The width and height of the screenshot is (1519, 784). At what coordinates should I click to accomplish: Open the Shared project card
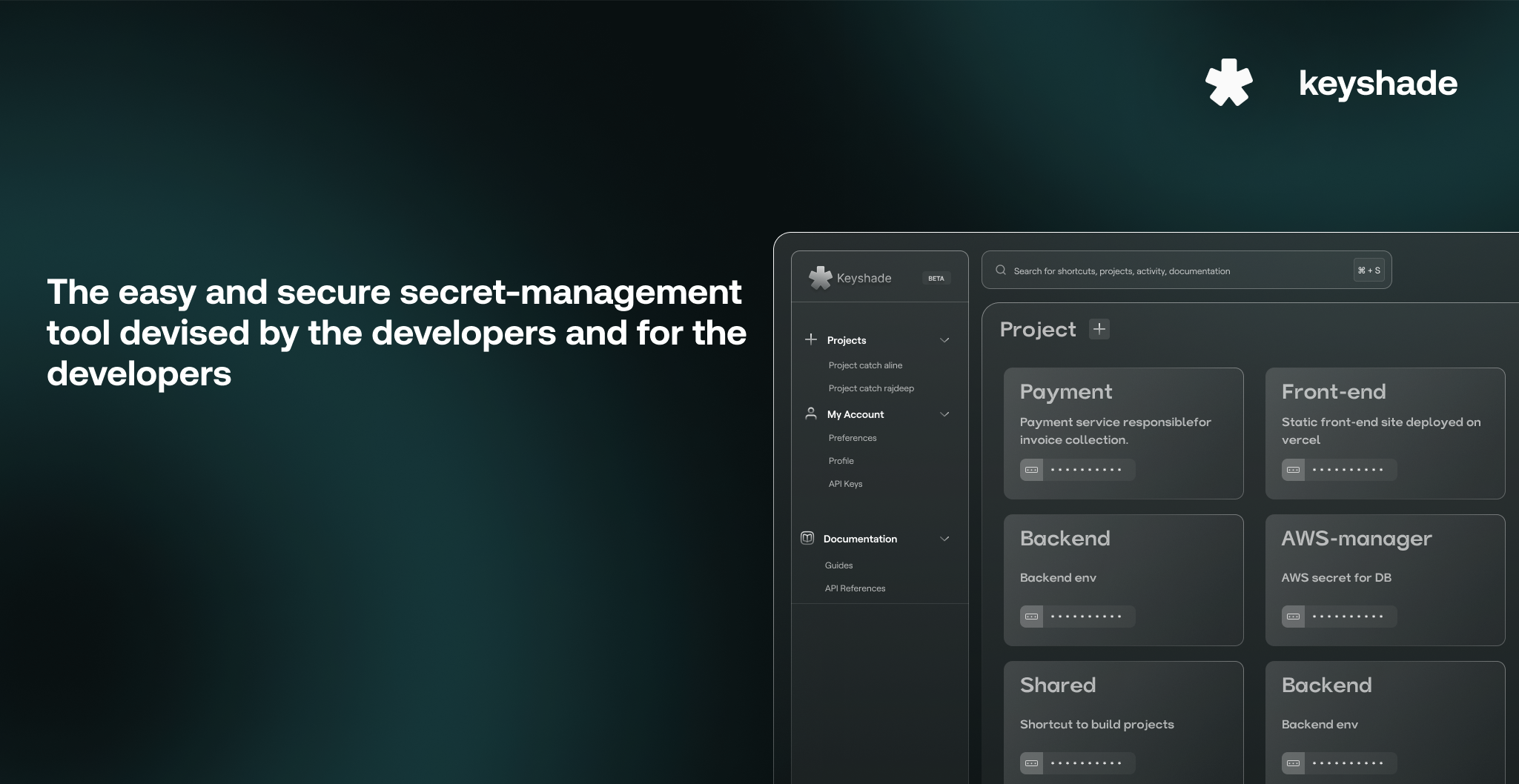[x=1123, y=722]
